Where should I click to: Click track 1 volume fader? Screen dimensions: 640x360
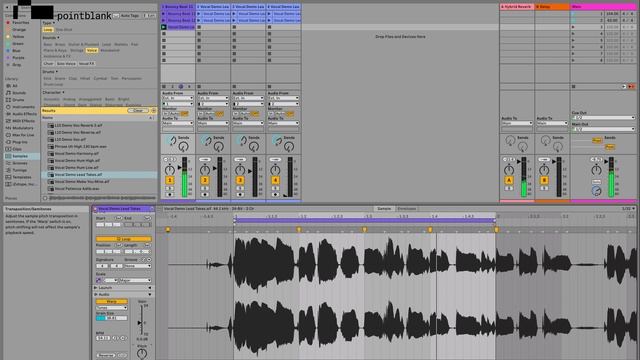pyautogui.click(x=180, y=167)
